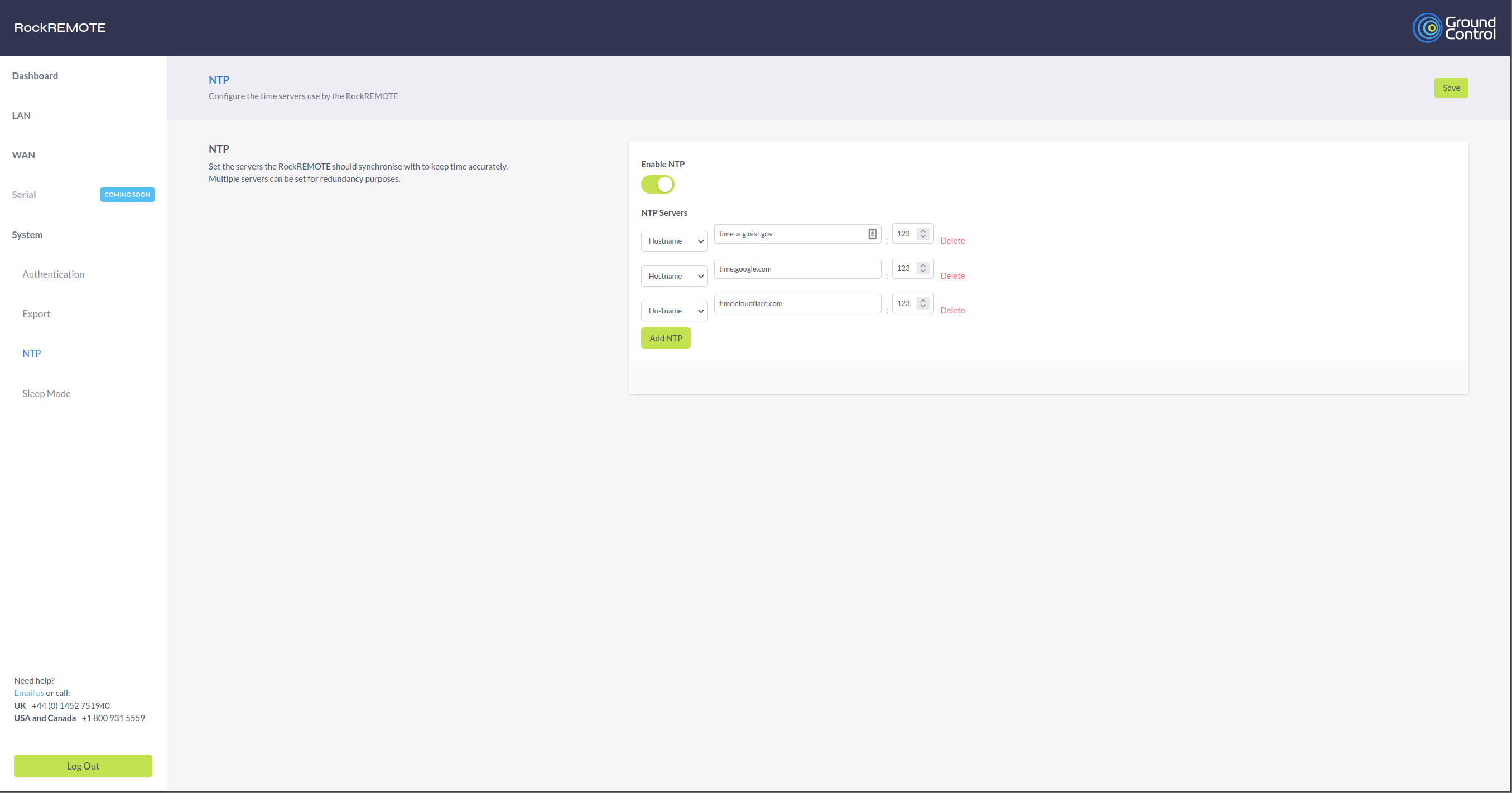1512x793 pixels.
Task: Click the Ground Control logo
Action: [1453, 27]
